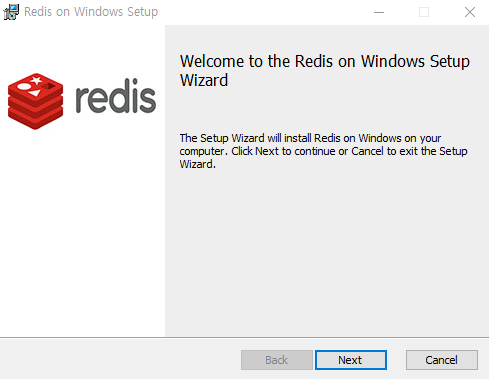Click the grayed-out maximize button
The width and height of the screenshot is (489, 379).
tap(424, 12)
